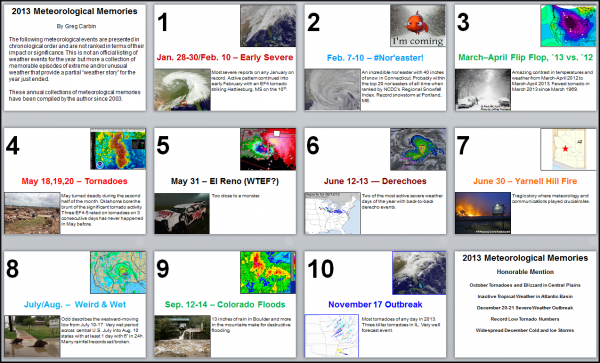The width and height of the screenshot is (600, 363).
Task: Click 'December 20-21 Severe Weather Outbreak'
Action: pyautogui.click(x=525, y=308)
